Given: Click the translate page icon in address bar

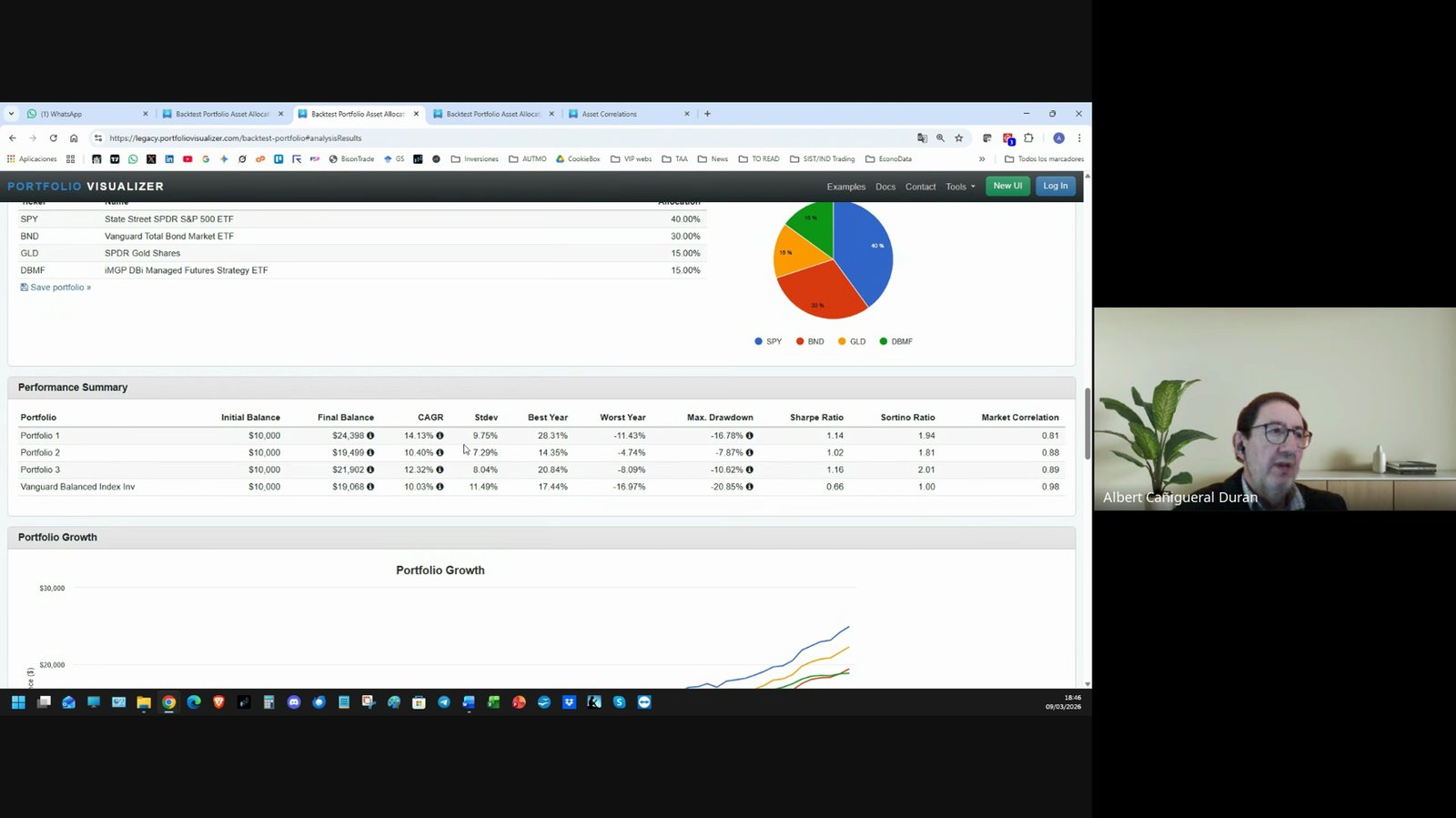Looking at the screenshot, I should pos(922,138).
